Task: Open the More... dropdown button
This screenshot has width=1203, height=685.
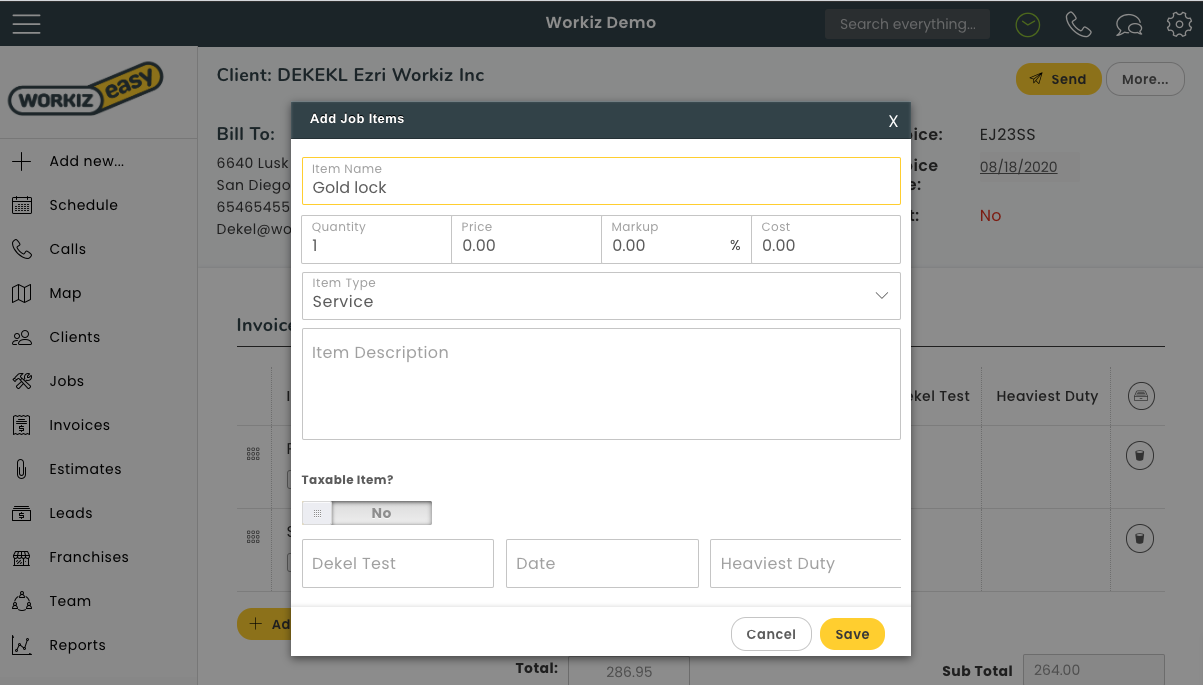Action: [1144, 79]
